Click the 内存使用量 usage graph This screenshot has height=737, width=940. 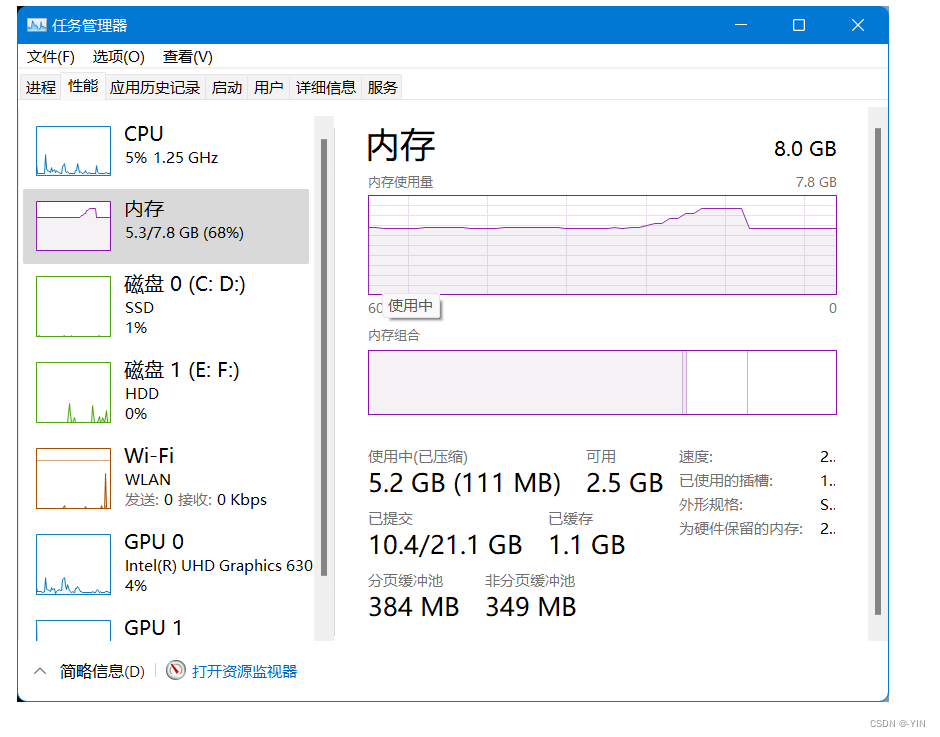point(602,245)
